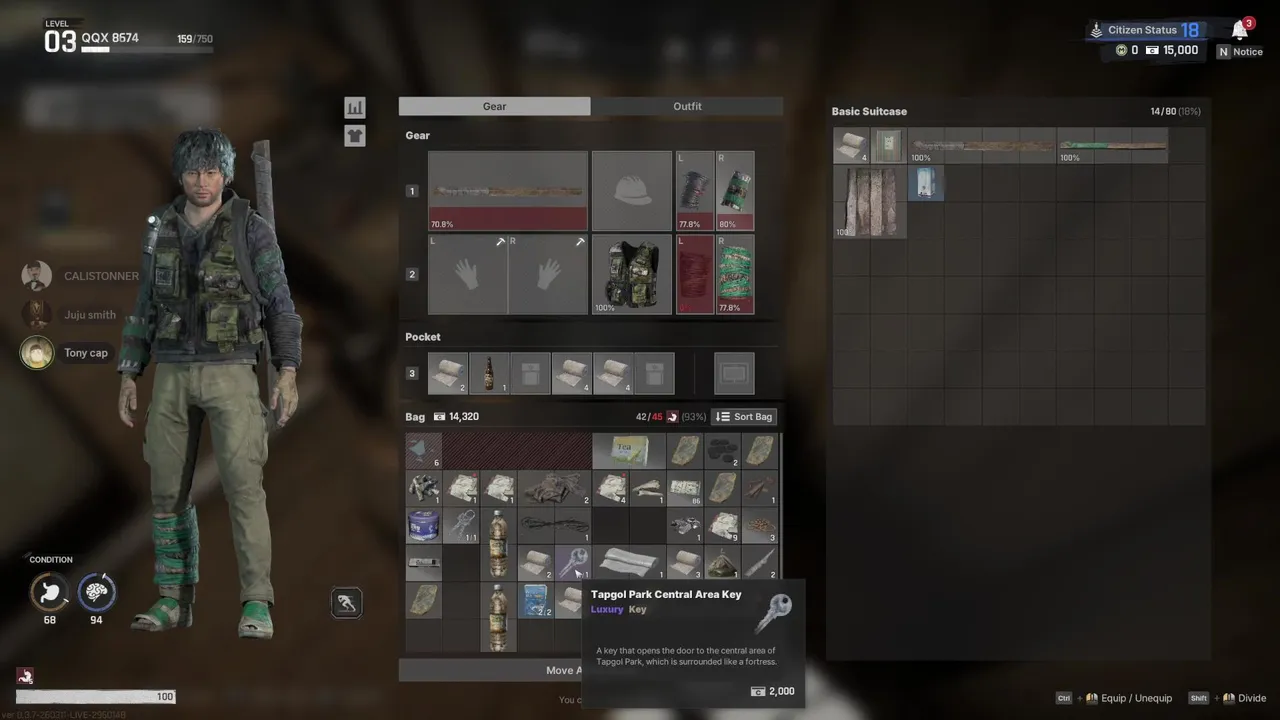The height and width of the screenshot is (720, 1280).
Task: Select the charcoal pieces in the bag
Action: coord(721,451)
